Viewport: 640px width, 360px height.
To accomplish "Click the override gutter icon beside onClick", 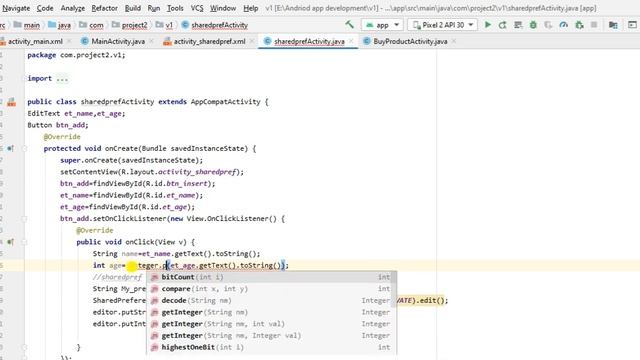I will coord(10,242).
